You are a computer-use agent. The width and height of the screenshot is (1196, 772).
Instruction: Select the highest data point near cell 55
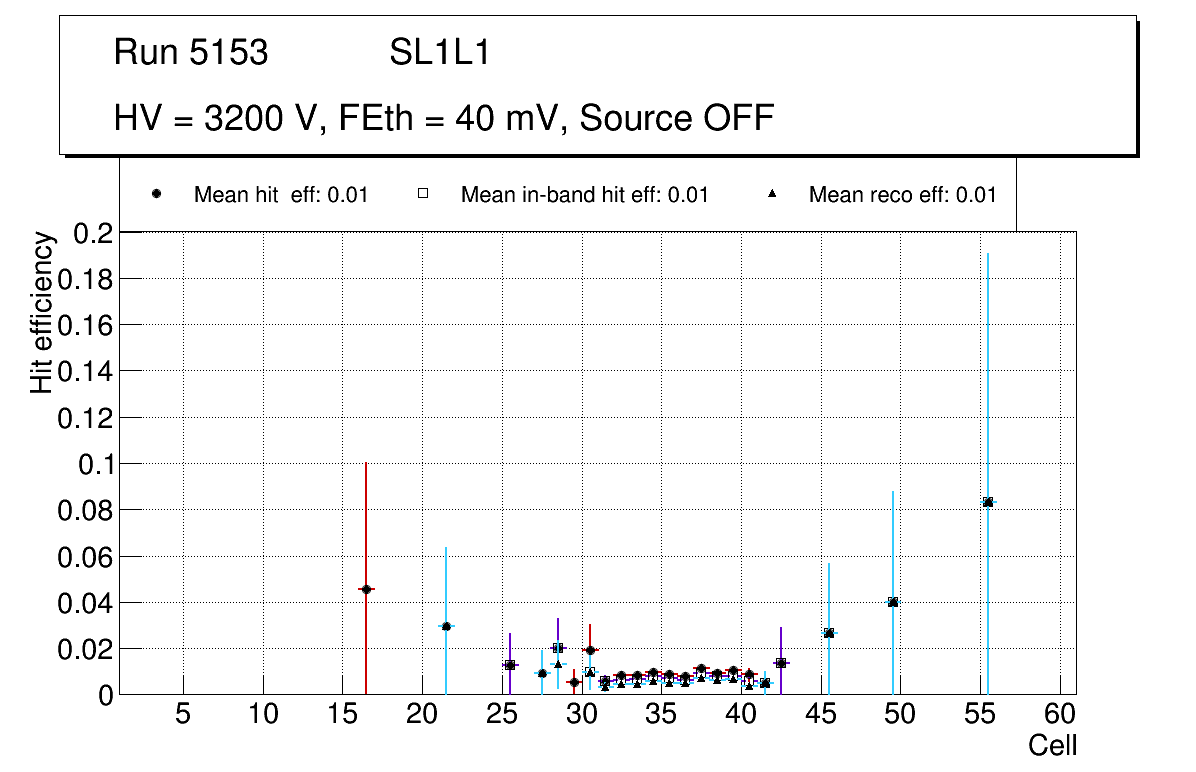988,502
